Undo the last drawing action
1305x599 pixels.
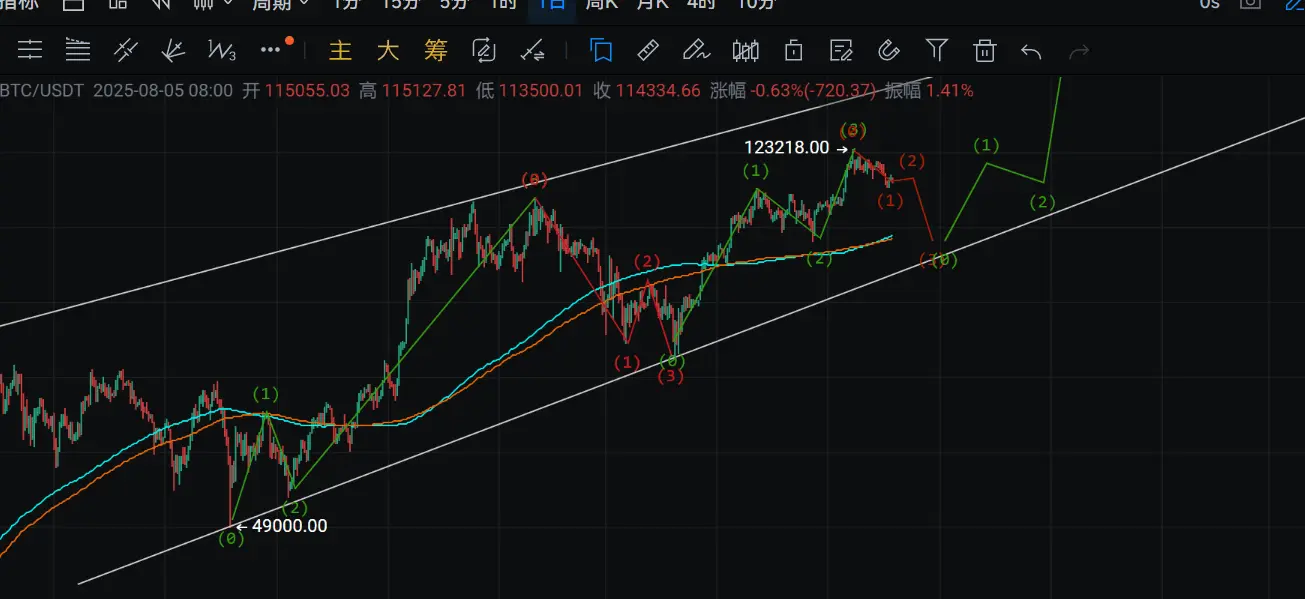click(1031, 50)
